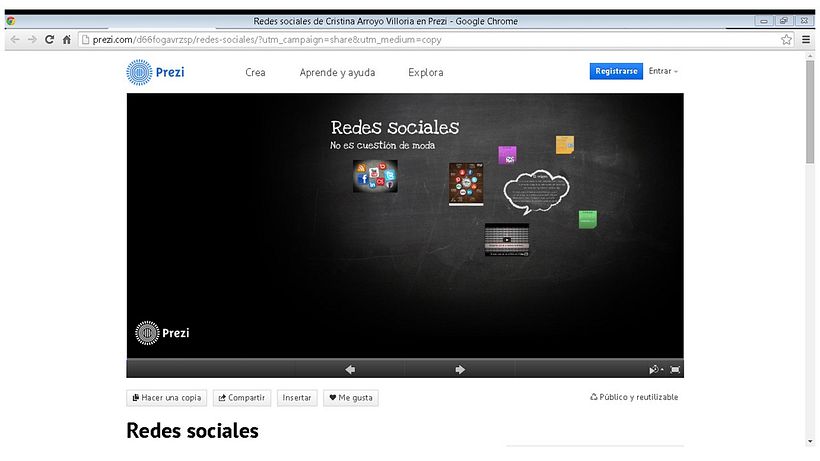Click the Redes Sociales title in presentation
This screenshot has height=461, width=820.
click(x=395, y=127)
